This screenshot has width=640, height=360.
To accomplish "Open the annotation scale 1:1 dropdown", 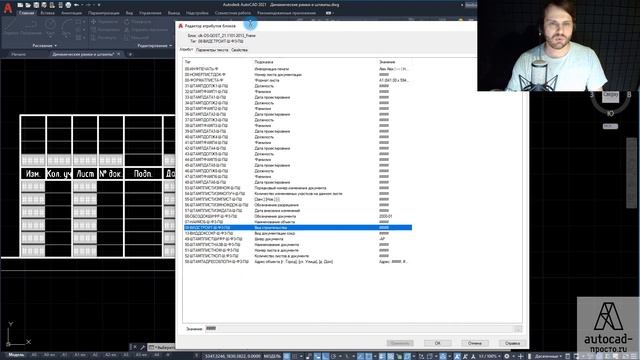I will click(x=490, y=356).
